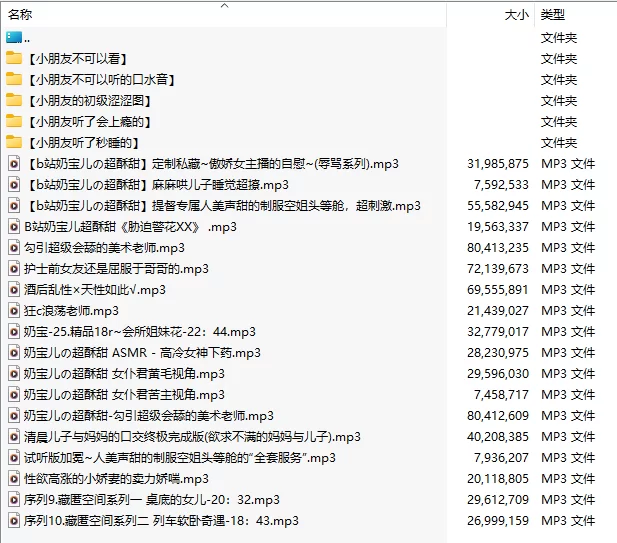Click the "MP3 文件" type in the 19,563,337 row

[568, 227]
